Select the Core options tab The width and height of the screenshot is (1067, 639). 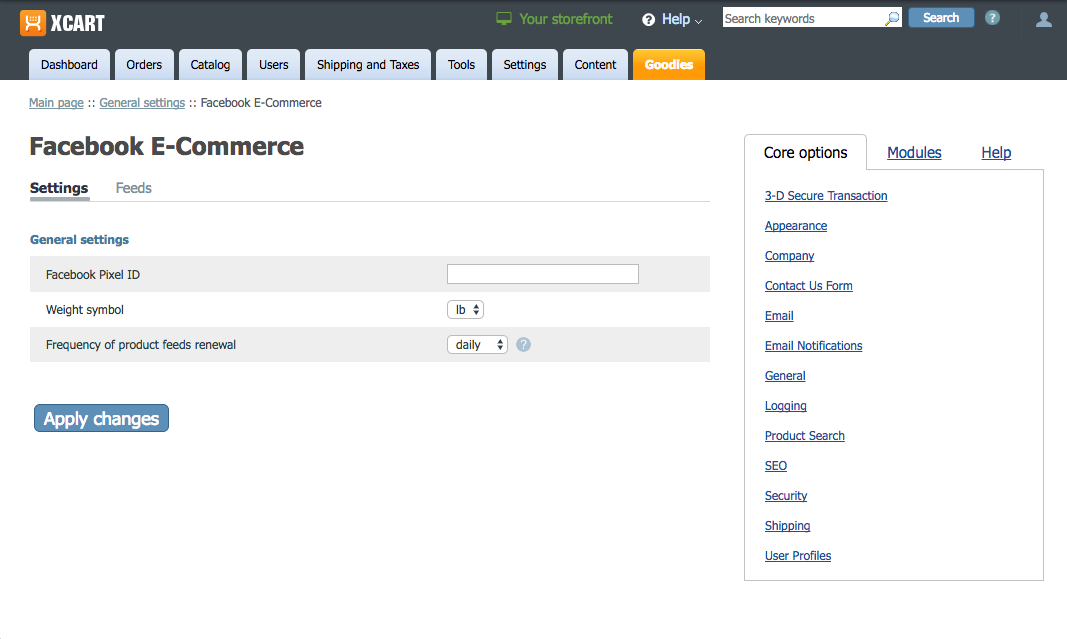tap(806, 152)
